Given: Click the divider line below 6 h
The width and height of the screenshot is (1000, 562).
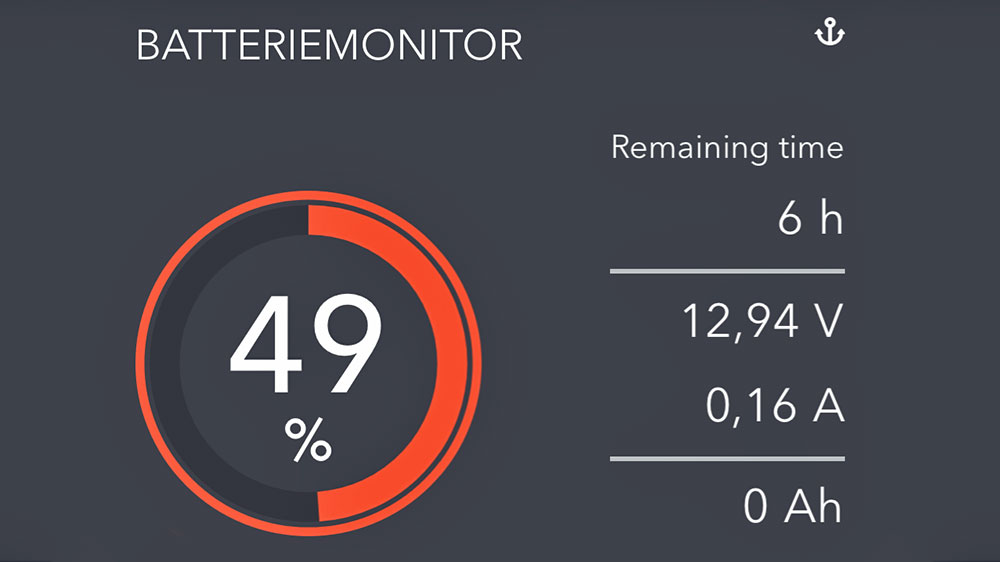Looking at the screenshot, I should coord(727,271).
